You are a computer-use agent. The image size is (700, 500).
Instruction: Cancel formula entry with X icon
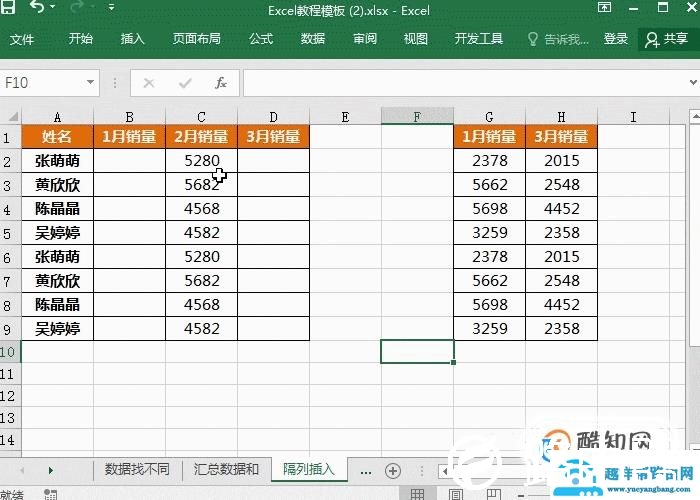coord(149,83)
